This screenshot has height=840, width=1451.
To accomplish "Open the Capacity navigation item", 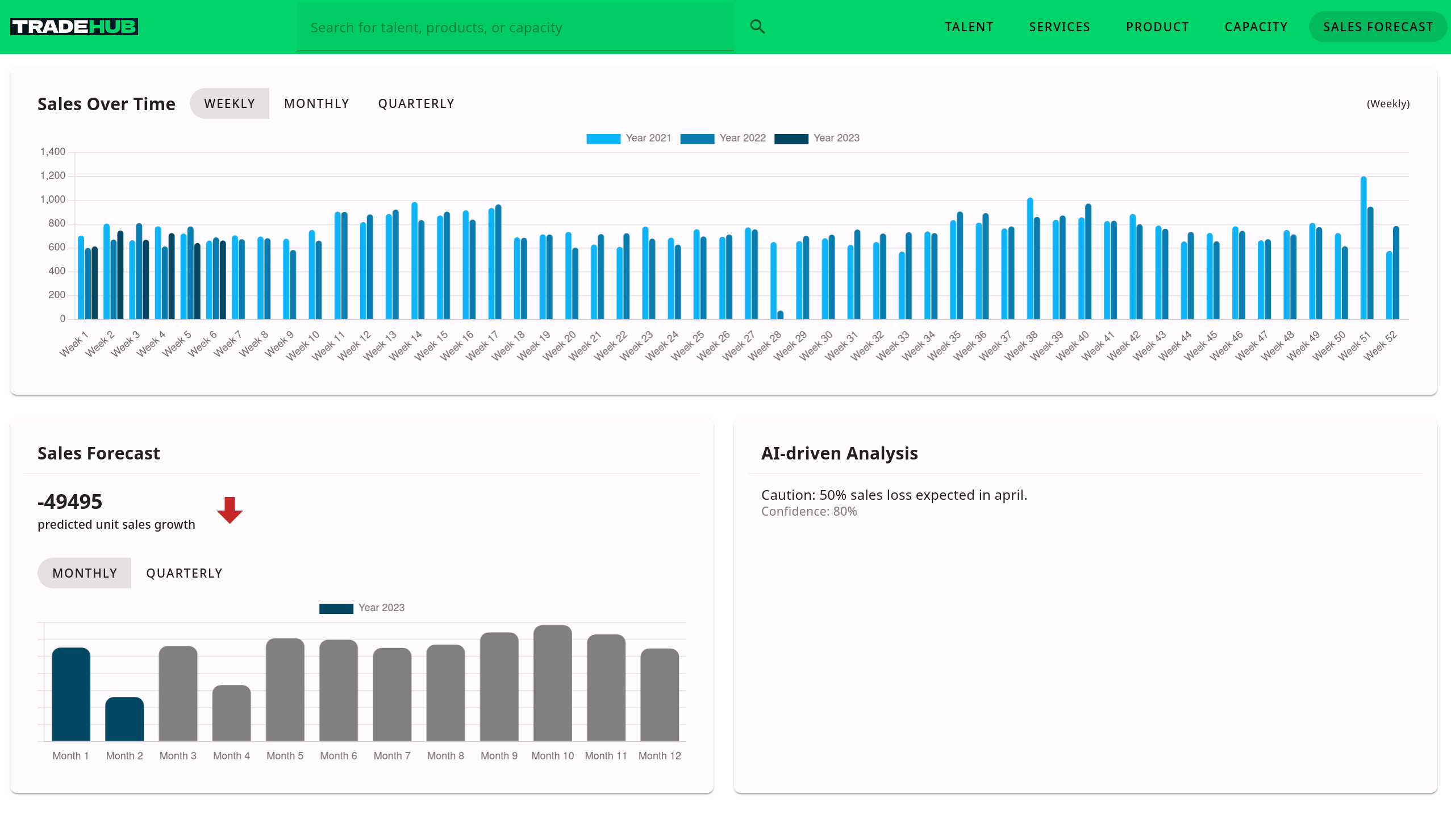I will click(x=1256, y=27).
